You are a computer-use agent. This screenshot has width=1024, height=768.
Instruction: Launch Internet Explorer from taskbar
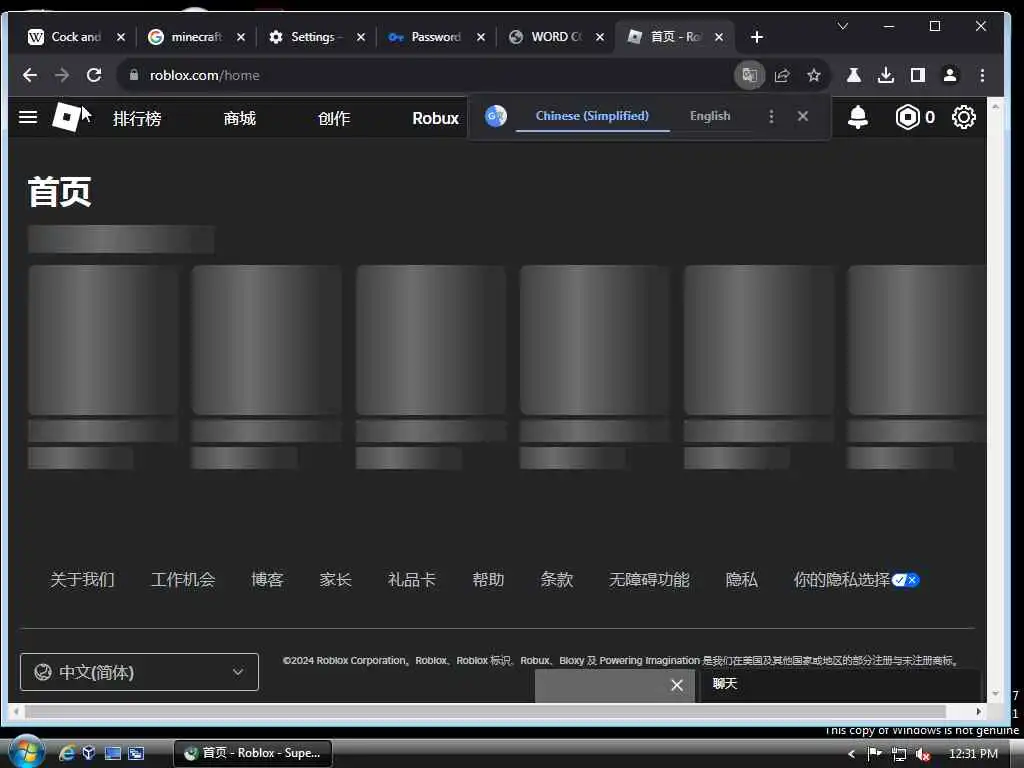[x=67, y=753]
